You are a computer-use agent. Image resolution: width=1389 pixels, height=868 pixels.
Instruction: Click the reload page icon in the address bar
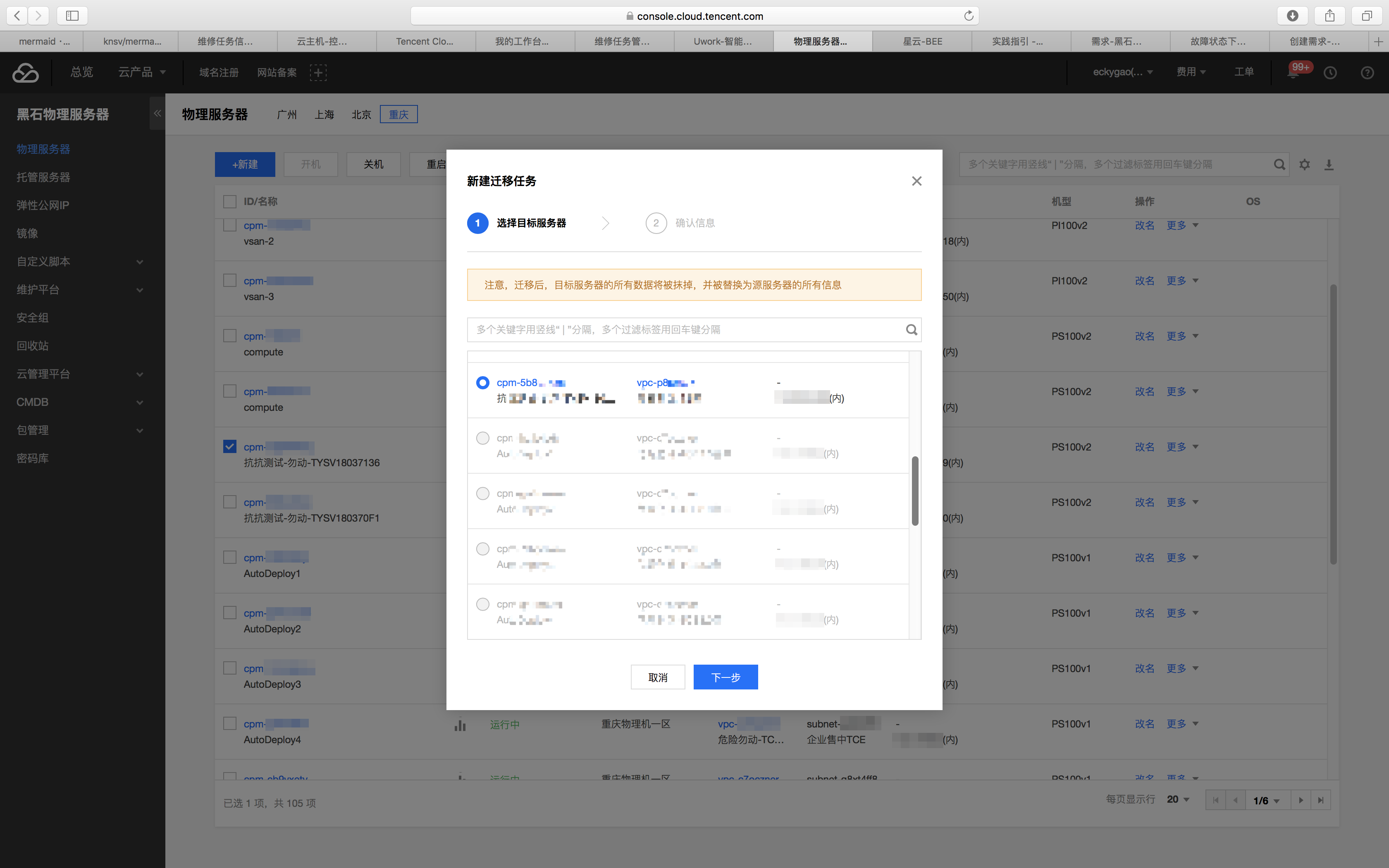(969, 16)
